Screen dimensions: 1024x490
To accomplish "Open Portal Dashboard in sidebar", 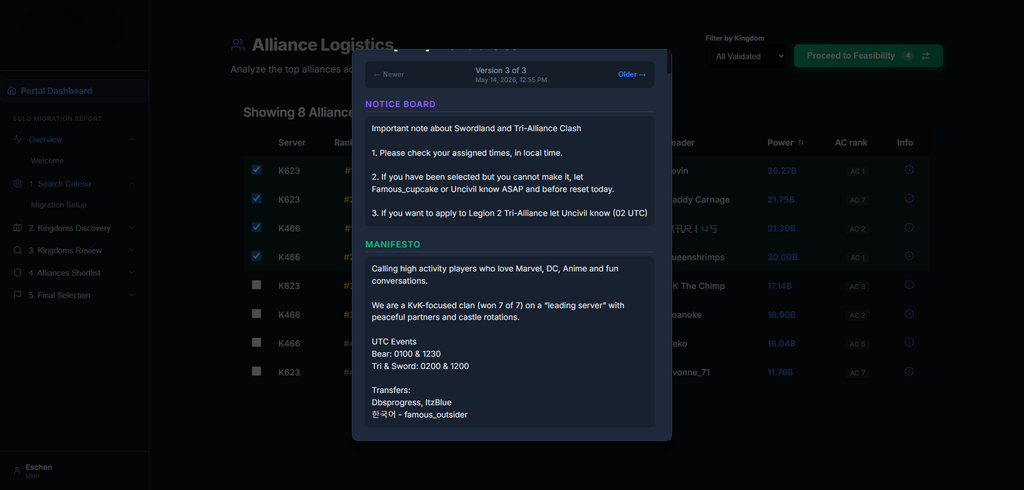I will click(x=74, y=91).
